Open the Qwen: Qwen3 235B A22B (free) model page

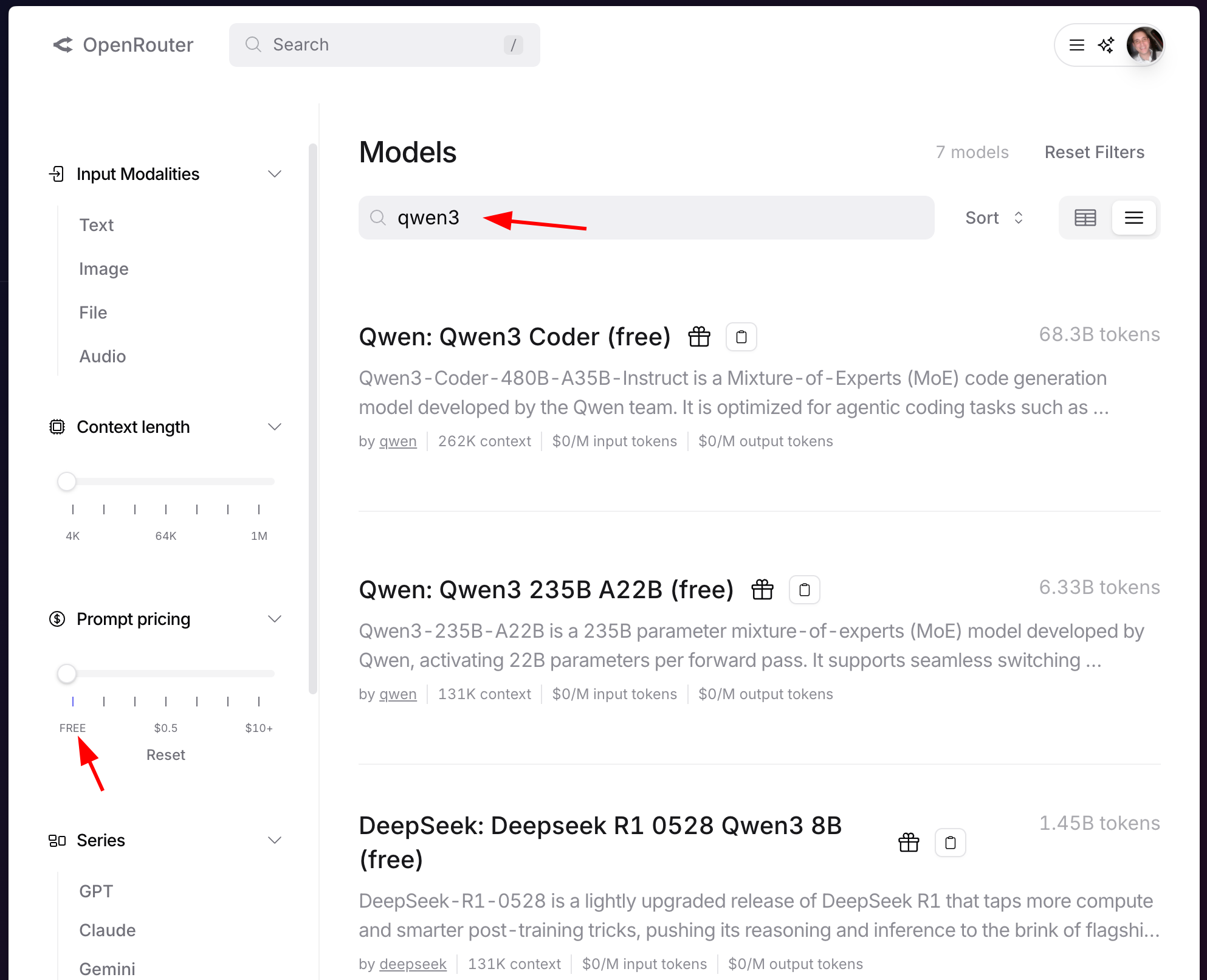[546, 589]
